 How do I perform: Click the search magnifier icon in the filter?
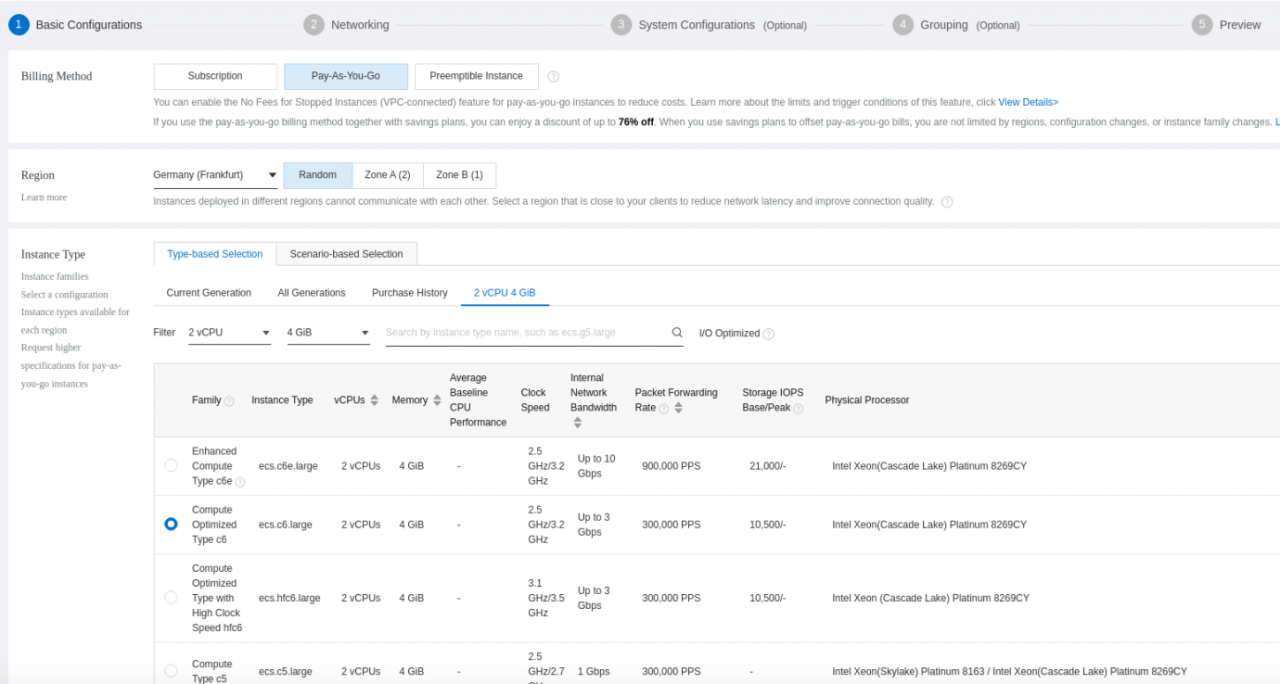[x=677, y=333]
